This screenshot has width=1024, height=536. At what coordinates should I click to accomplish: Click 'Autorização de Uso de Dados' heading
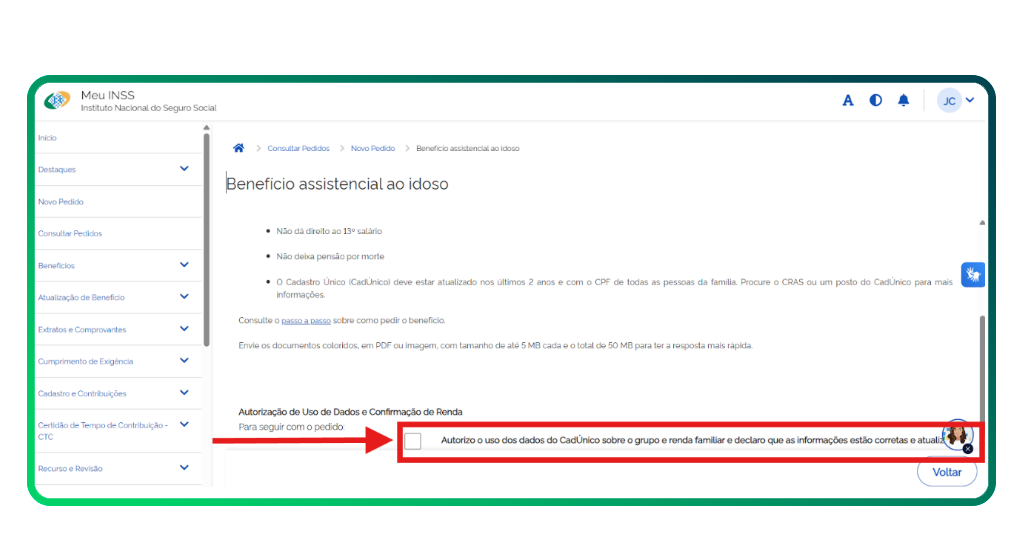tap(350, 412)
